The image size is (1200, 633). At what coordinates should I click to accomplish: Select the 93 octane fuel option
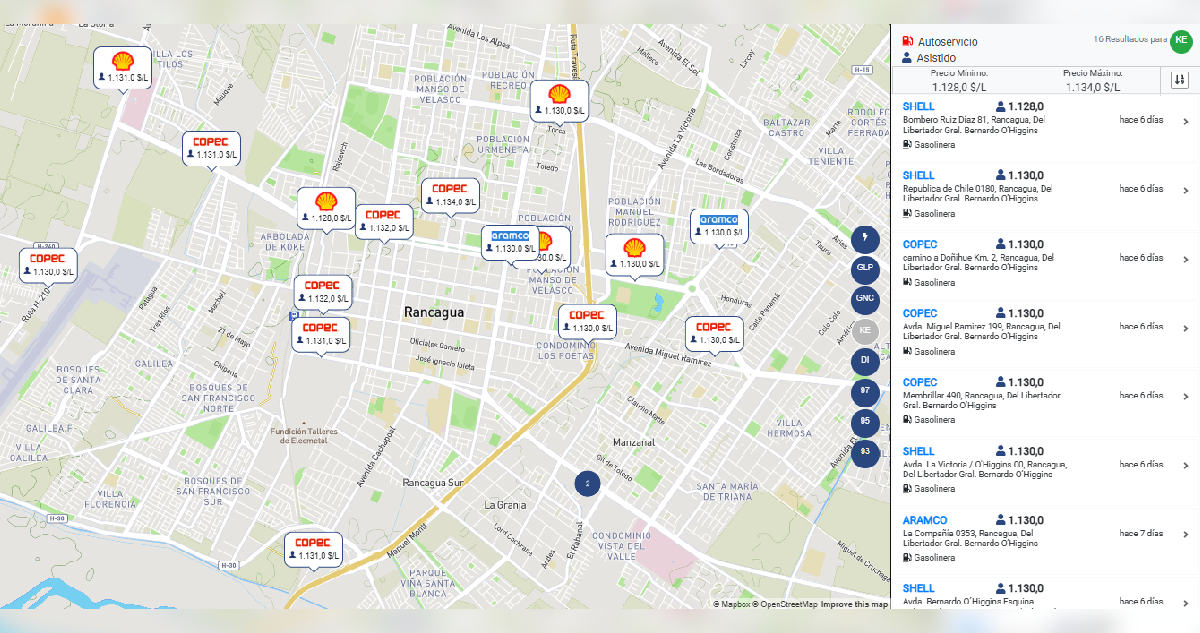tap(865, 452)
